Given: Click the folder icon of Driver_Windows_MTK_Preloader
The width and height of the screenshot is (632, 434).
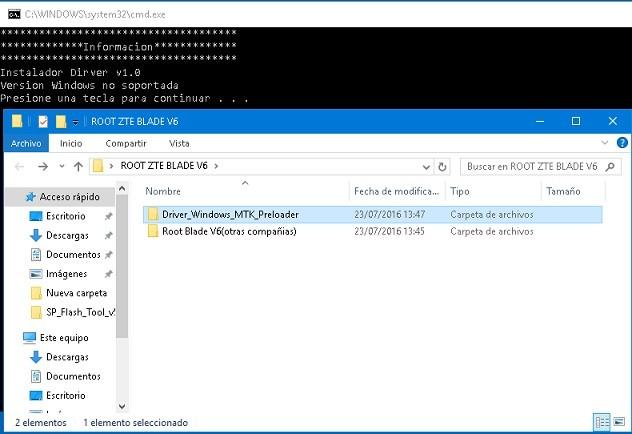Looking at the screenshot, I should click(153, 214).
